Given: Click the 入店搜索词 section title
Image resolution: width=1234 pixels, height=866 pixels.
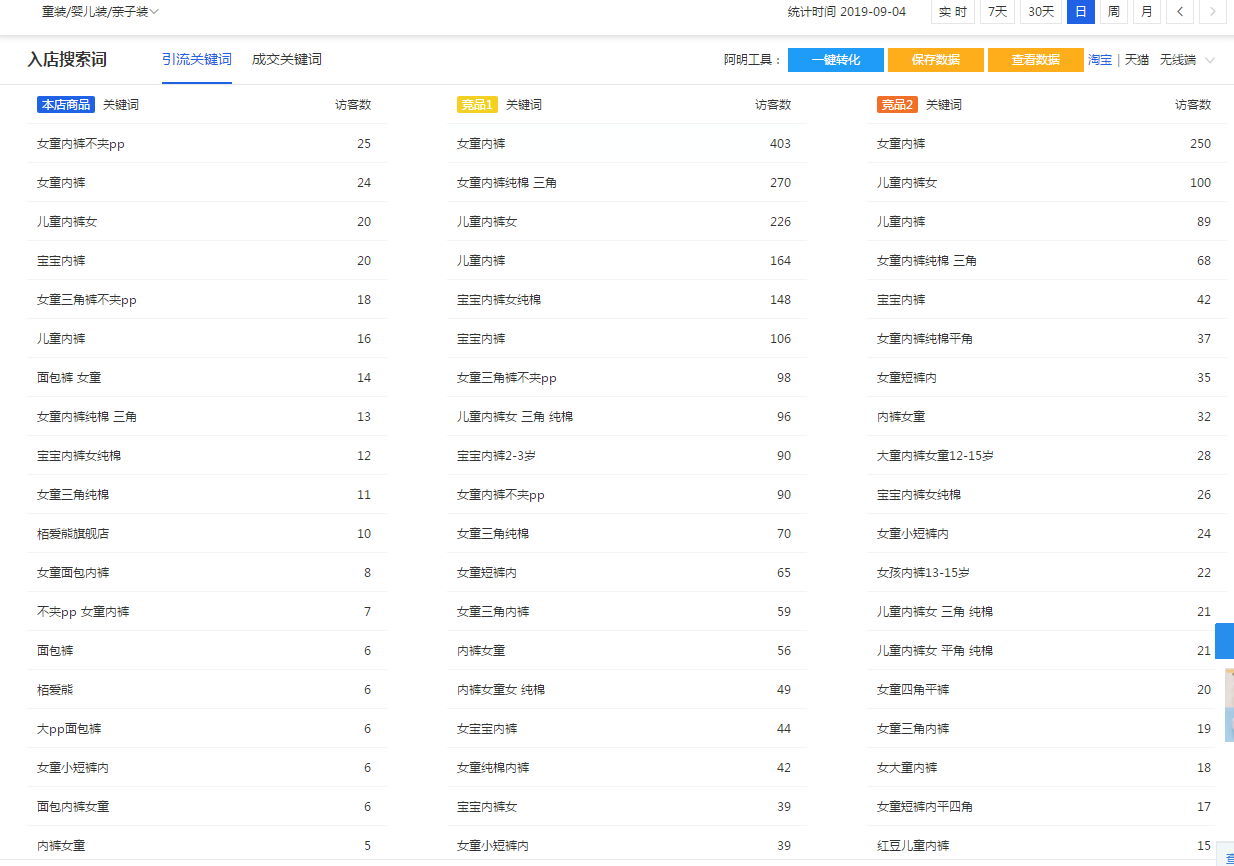Looking at the screenshot, I should tap(67, 60).
